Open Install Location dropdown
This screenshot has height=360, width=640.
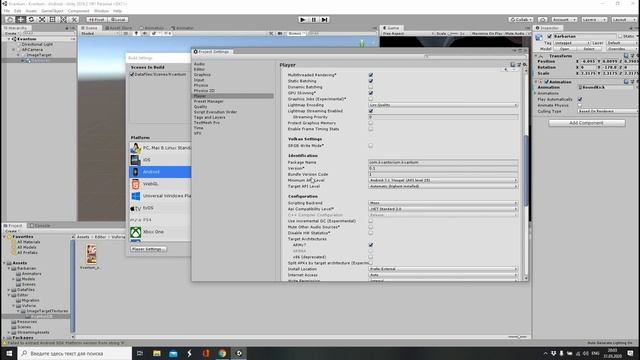[x=443, y=269]
